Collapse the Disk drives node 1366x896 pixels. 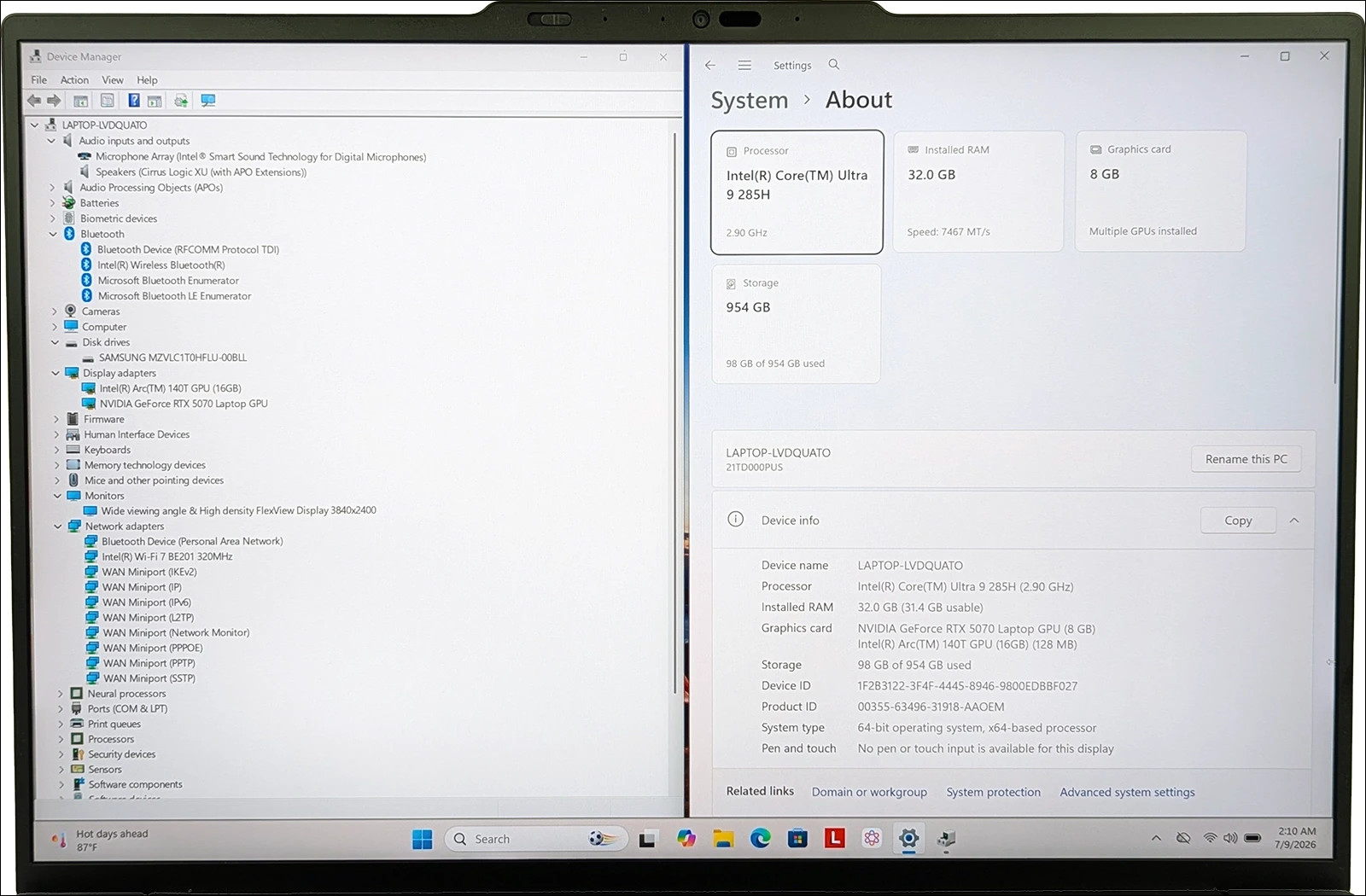55,342
